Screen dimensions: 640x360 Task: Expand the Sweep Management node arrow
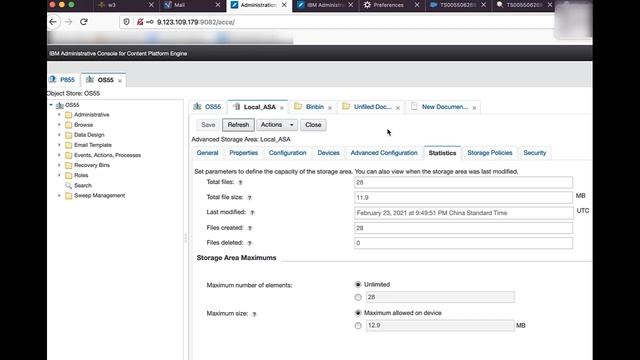pos(59,196)
